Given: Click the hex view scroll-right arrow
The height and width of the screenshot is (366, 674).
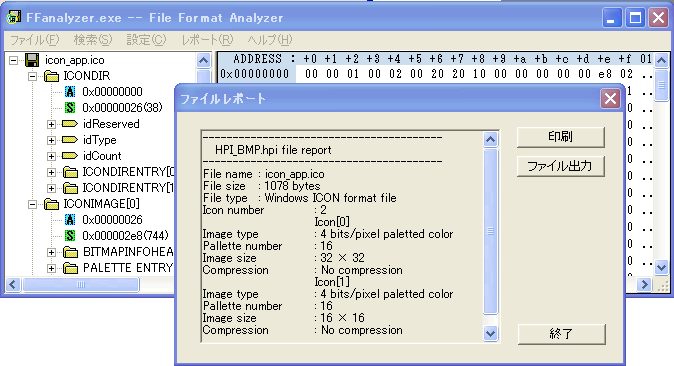Looking at the screenshot, I should coord(644,284).
